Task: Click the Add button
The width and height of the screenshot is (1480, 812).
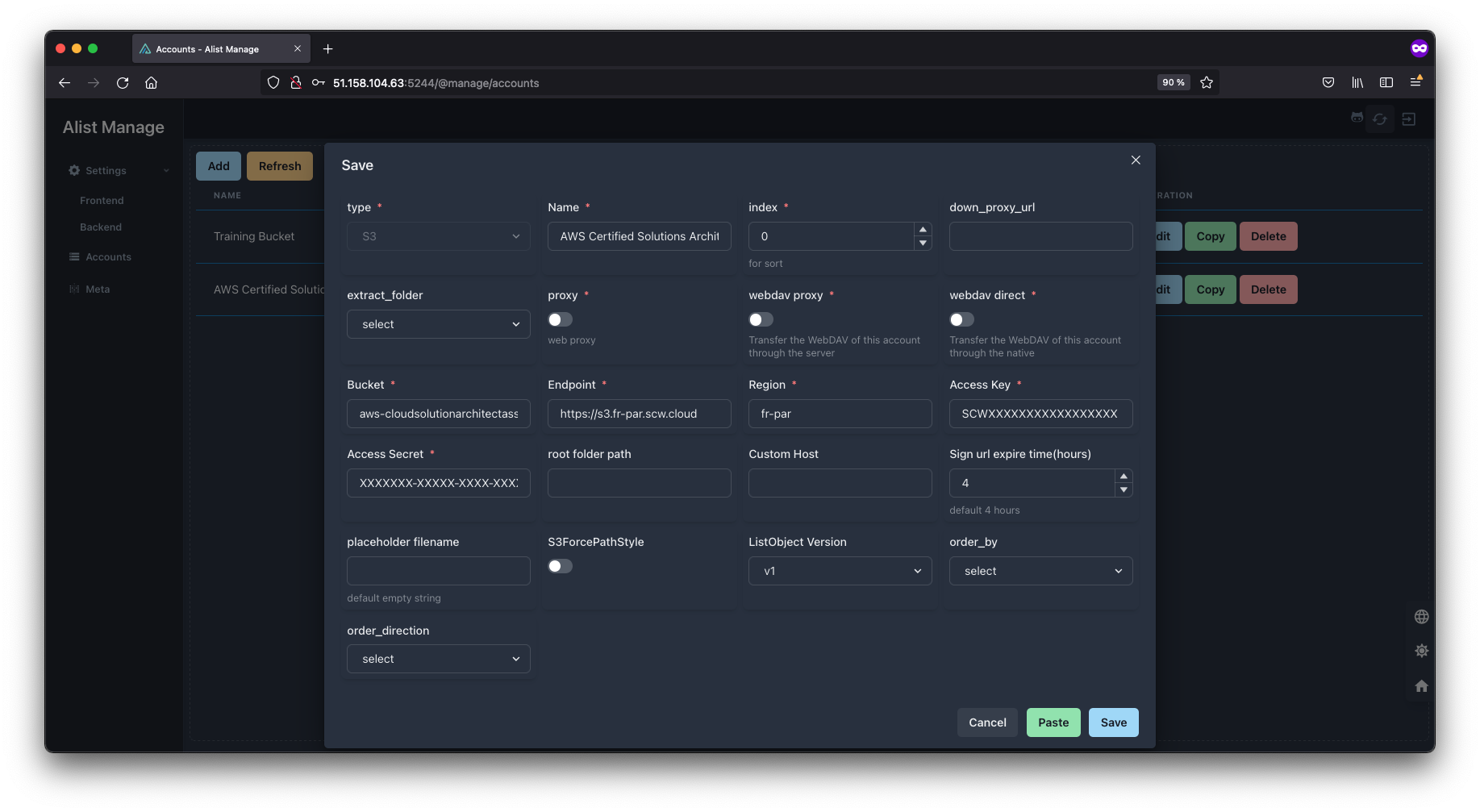Action: 219,166
